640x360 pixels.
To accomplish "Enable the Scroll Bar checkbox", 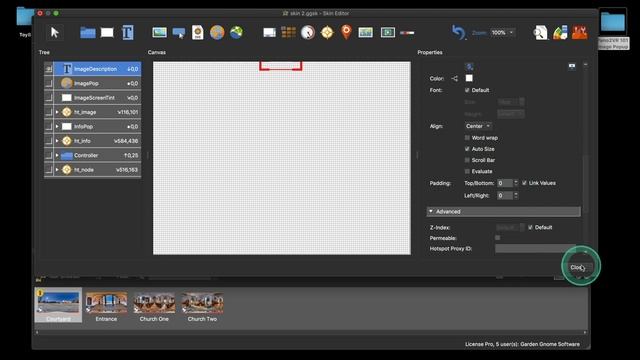I will [467, 160].
